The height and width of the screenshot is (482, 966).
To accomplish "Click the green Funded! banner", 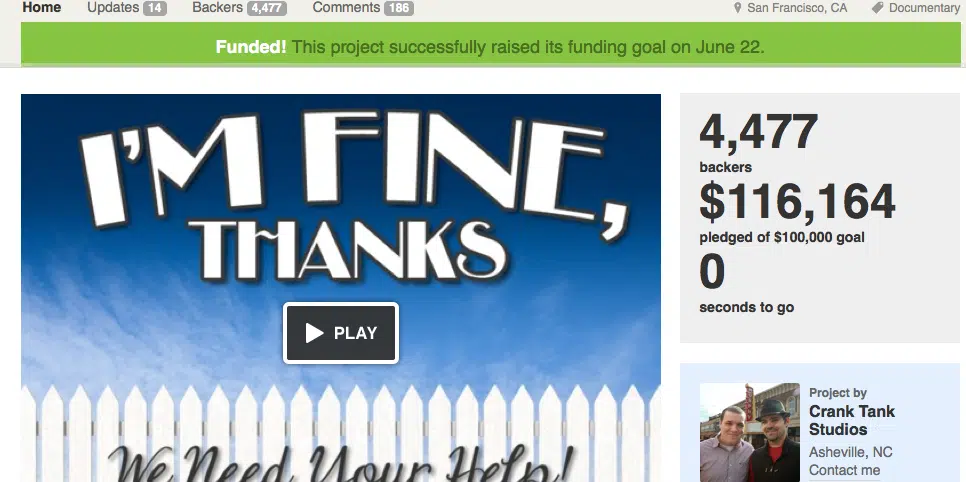I will tap(490, 44).
